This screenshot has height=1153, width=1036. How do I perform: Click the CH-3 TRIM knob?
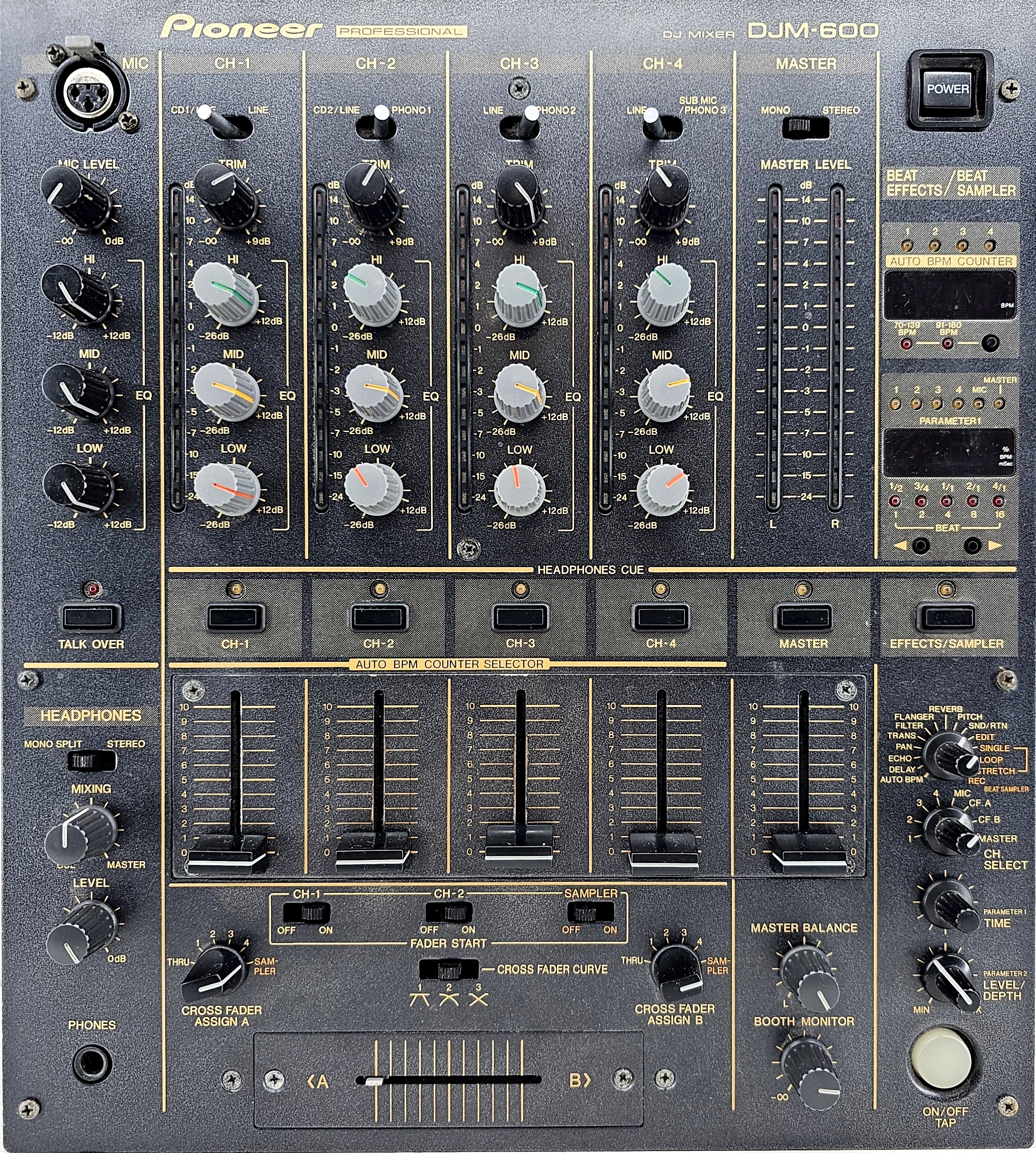click(x=521, y=197)
